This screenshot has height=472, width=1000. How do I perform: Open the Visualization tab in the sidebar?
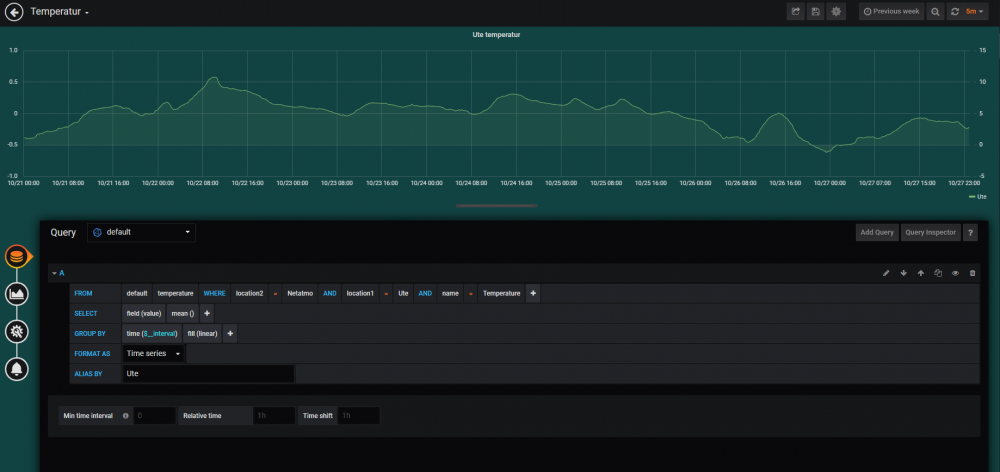point(16,294)
